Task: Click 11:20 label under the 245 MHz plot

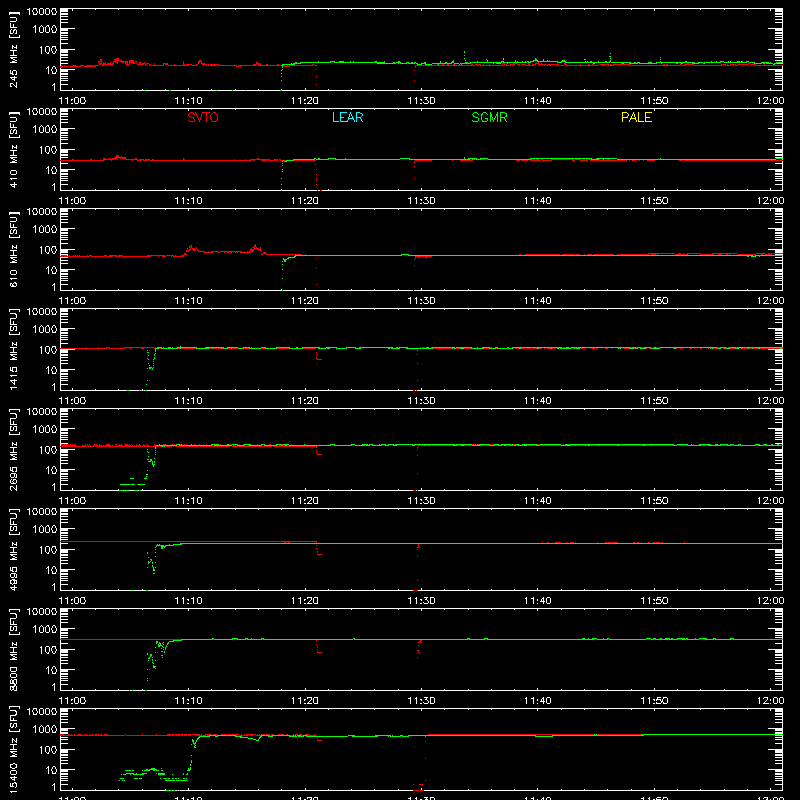Action: tap(305, 101)
